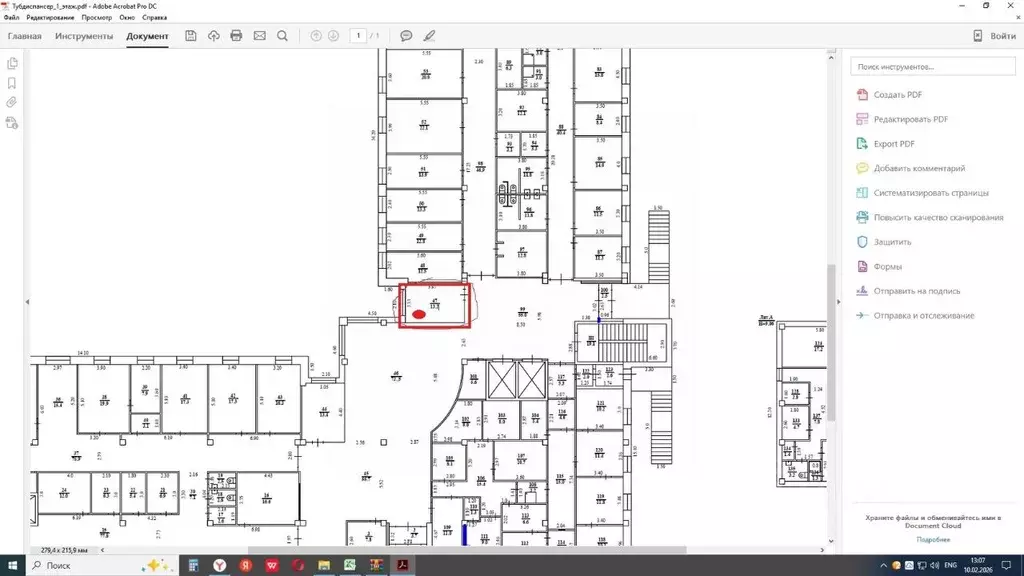Image resolution: width=1024 pixels, height=576 pixels.
Task: Open the Calculator taskbar icon
Action: coord(193,565)
